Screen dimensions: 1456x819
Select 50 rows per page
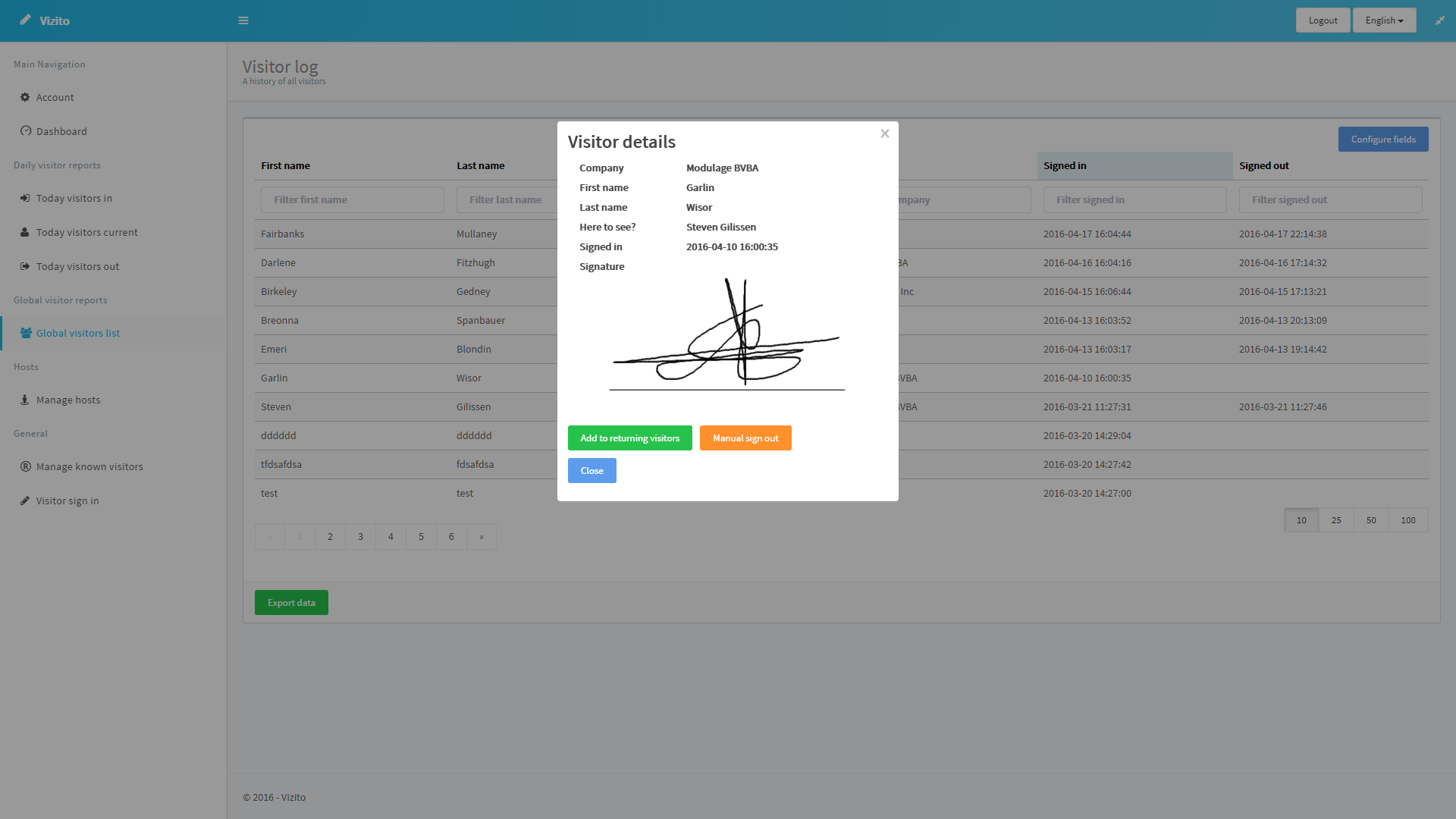coord(1371,520)
